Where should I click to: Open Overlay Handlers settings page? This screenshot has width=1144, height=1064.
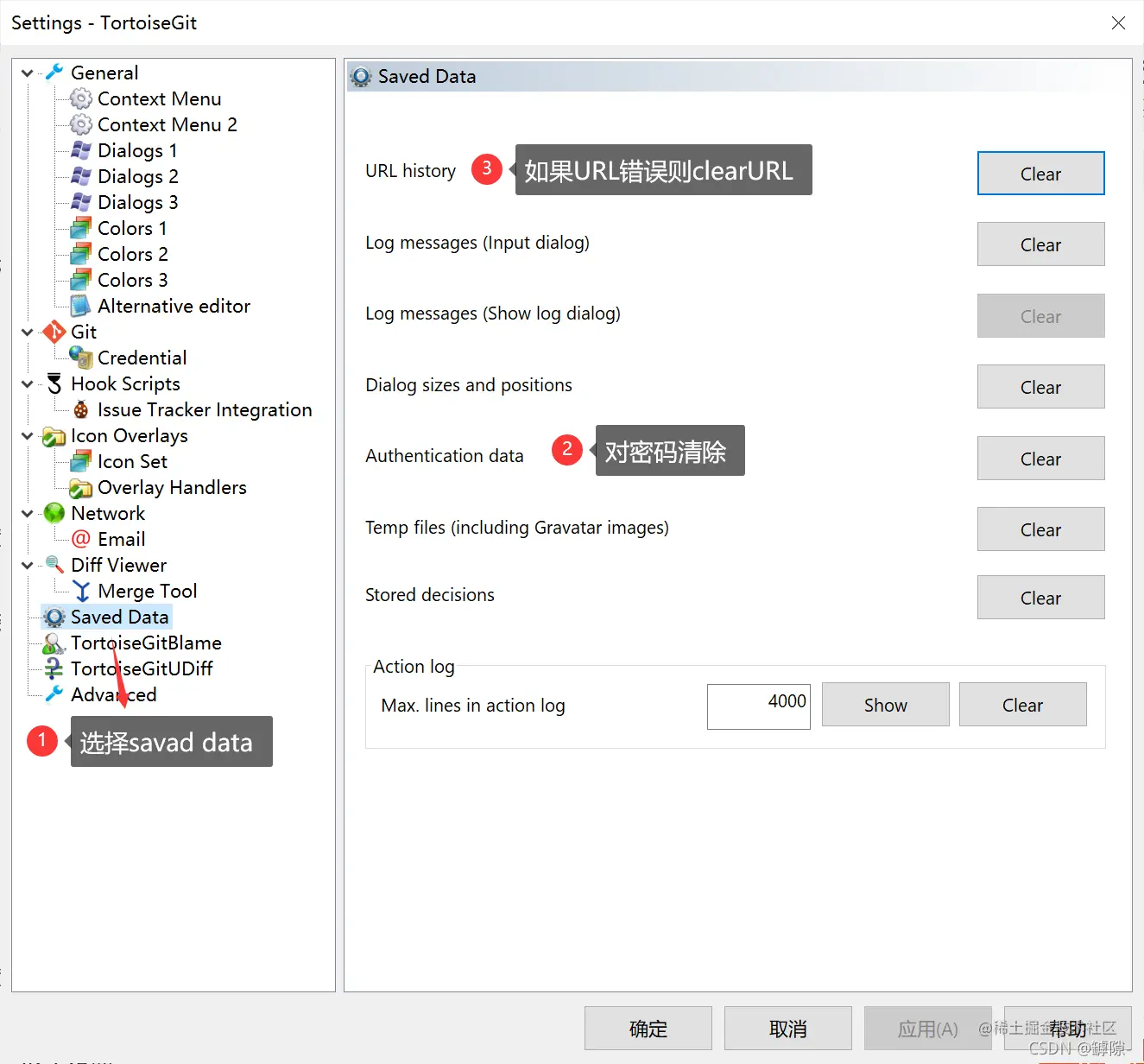coord(172,487)
